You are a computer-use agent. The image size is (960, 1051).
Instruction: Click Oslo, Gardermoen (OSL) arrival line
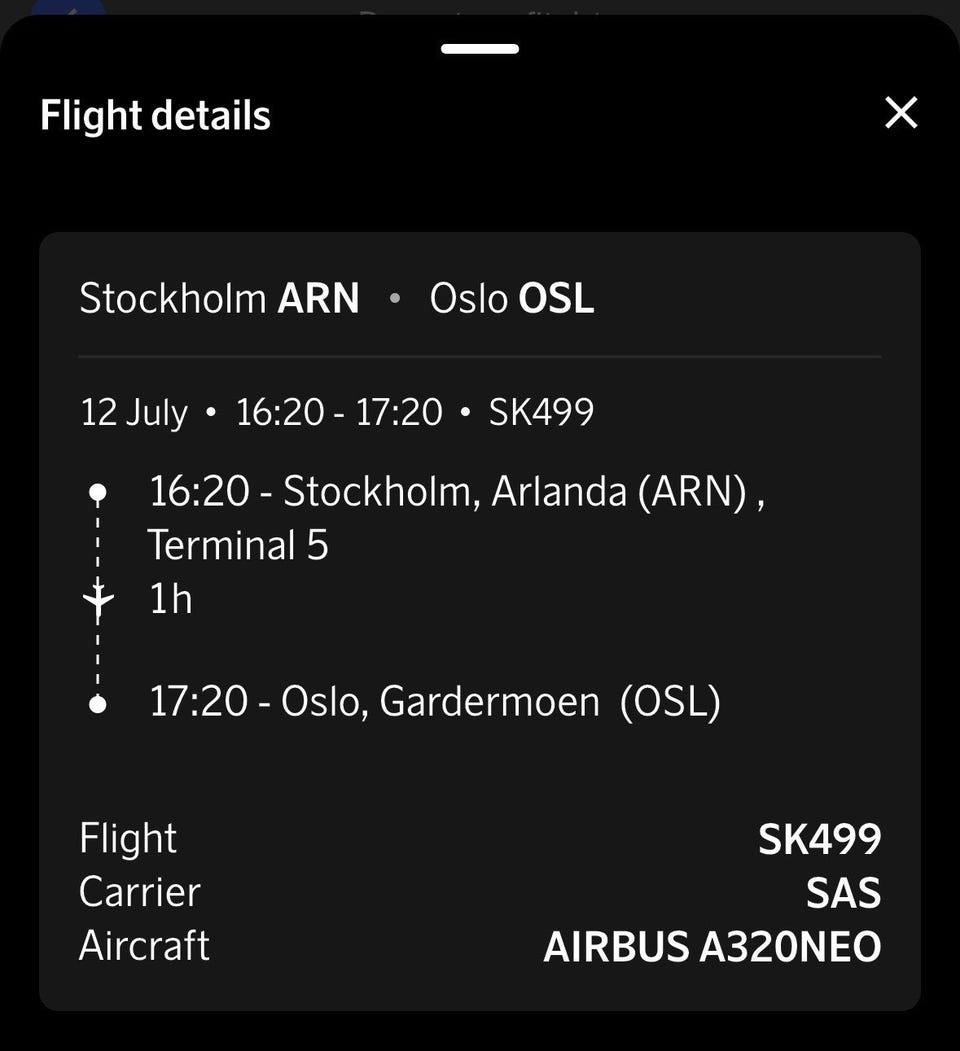click(434, 702)
